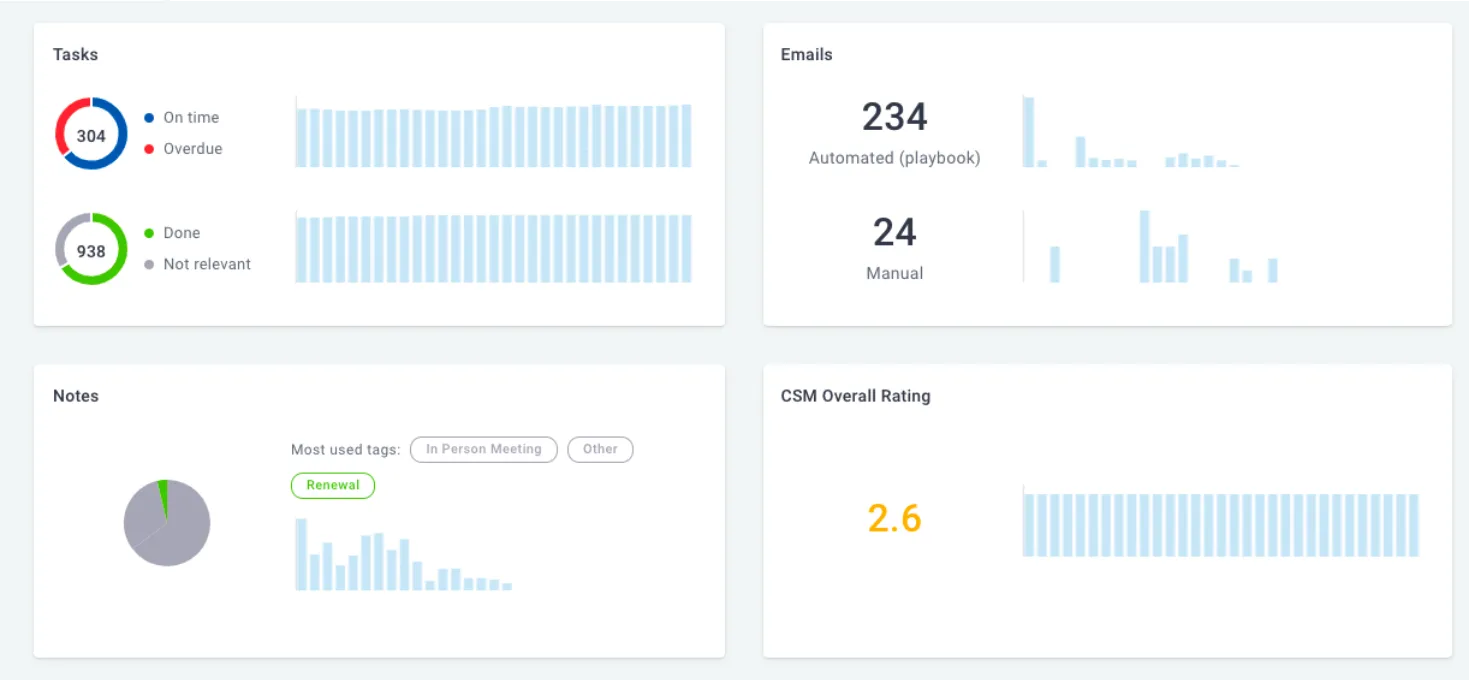
Task: Click the Tasks card title
Action: (76, 54)
